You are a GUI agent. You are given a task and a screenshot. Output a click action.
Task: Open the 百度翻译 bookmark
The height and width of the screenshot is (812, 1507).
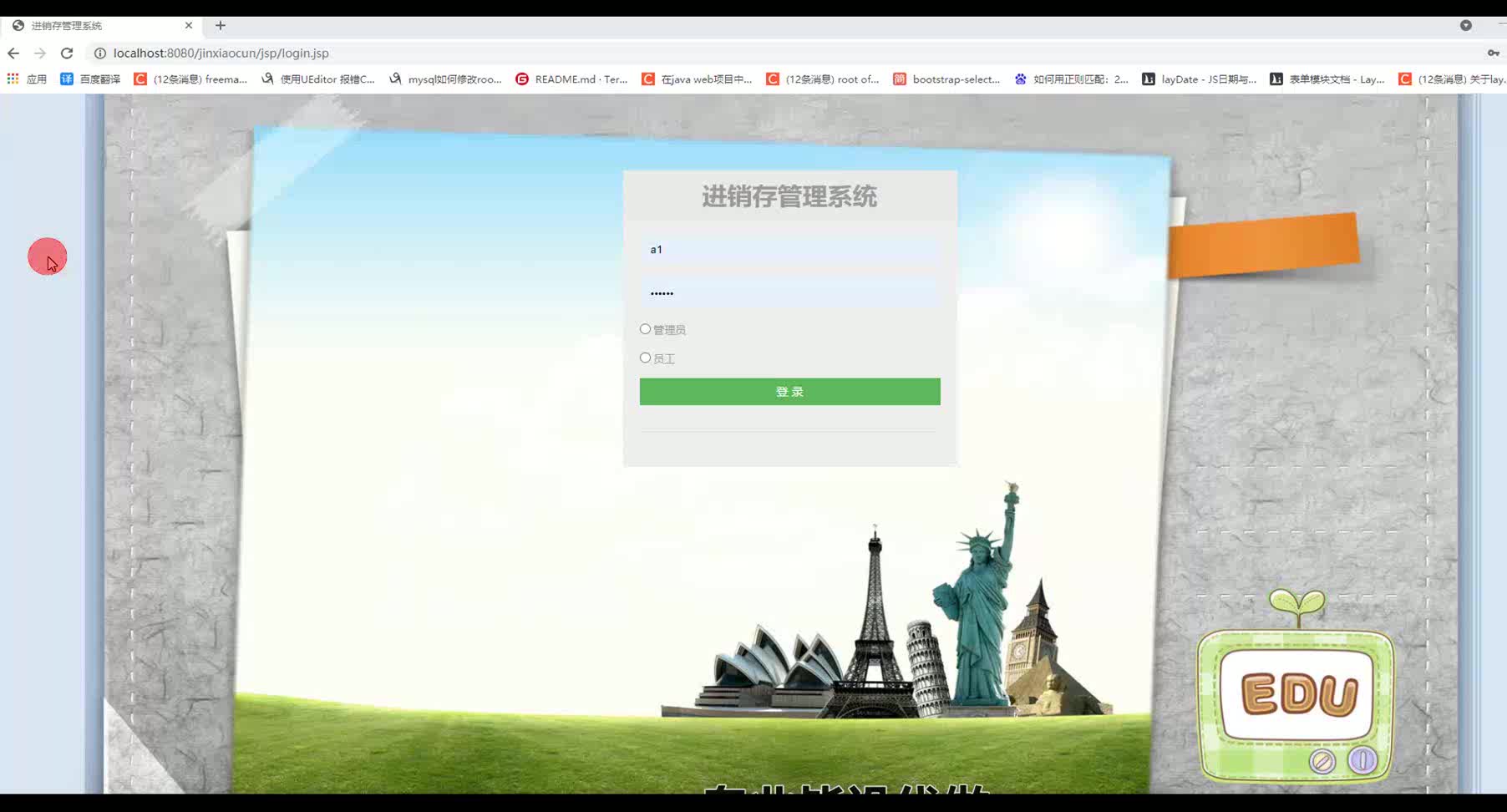click(90, 79)
